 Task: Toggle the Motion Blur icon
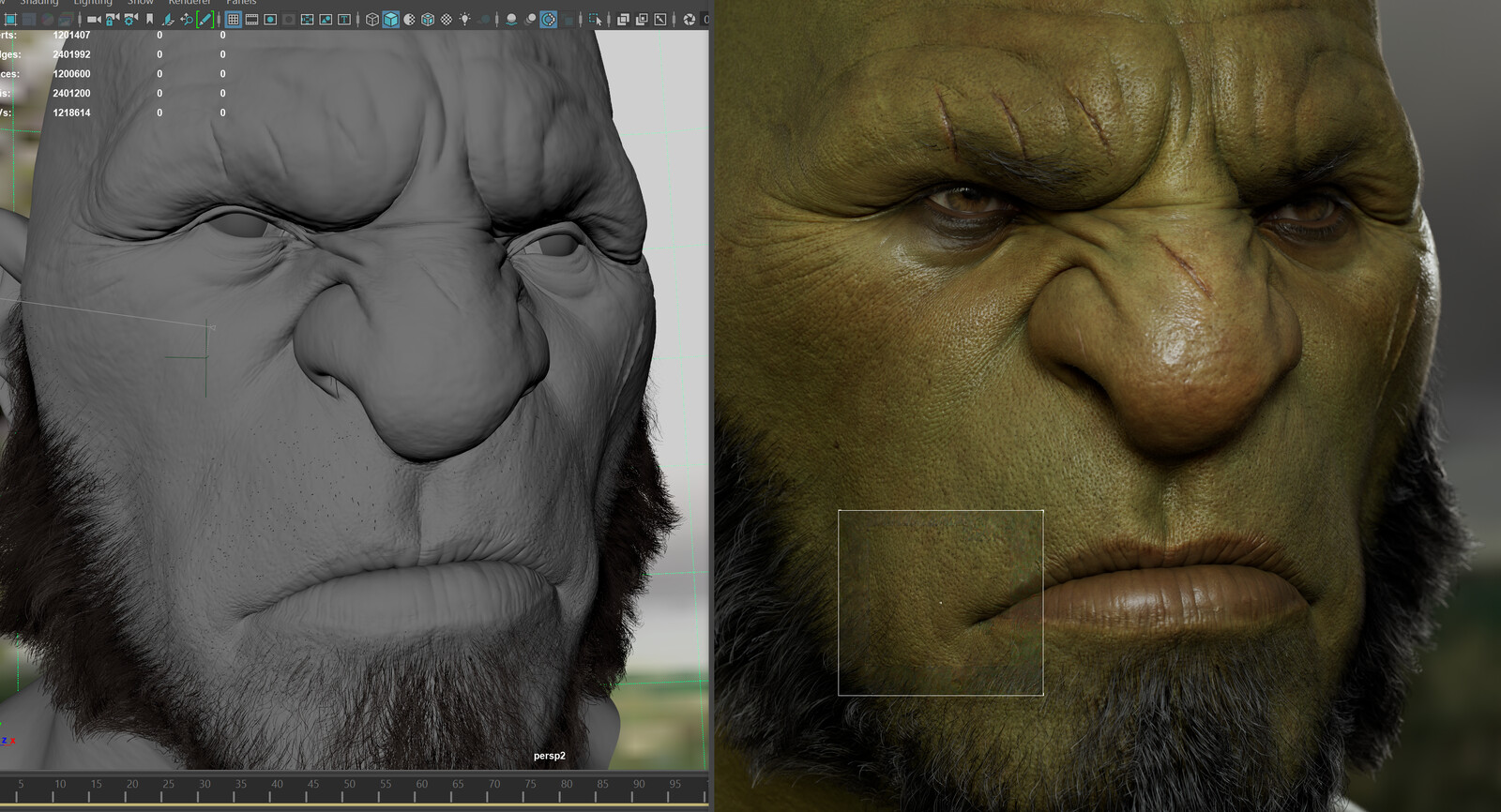(530, 19)
